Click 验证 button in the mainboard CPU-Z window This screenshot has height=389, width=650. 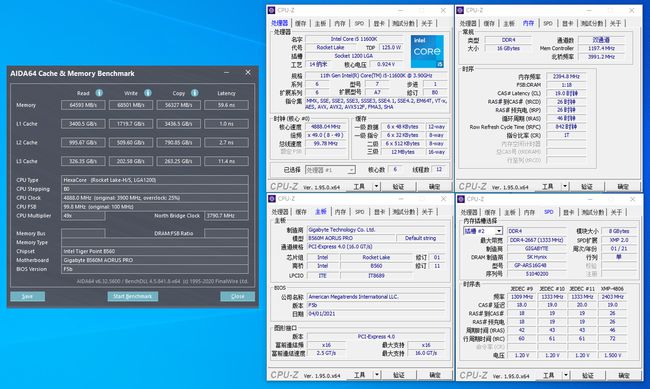(399, 375)
